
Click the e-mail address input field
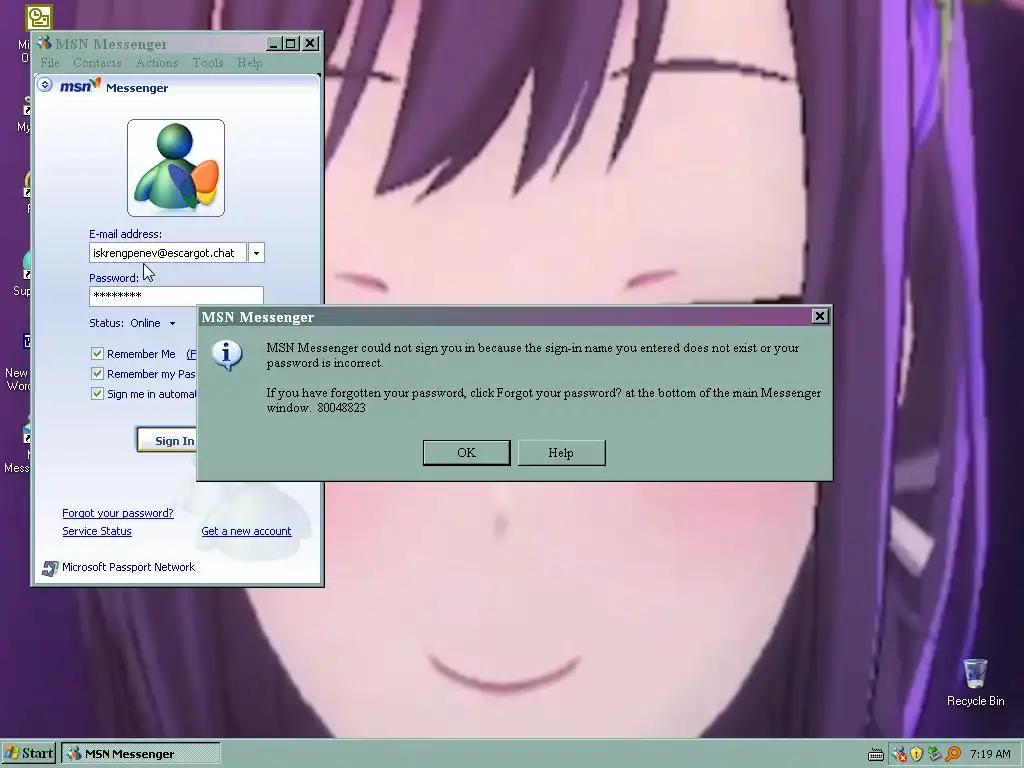click(168, 253)
